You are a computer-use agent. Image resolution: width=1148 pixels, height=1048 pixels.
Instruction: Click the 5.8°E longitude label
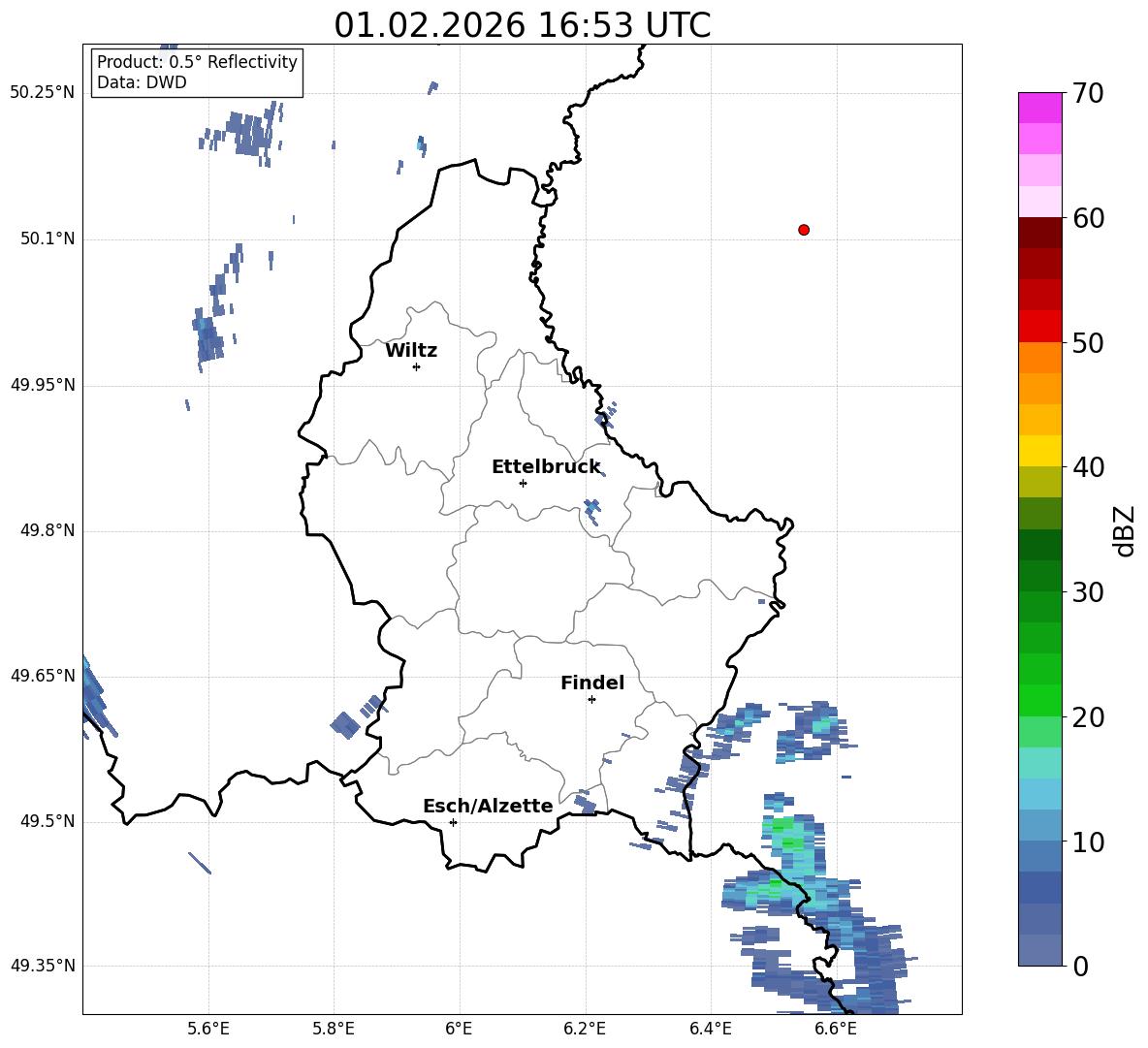click(334, 1029)
